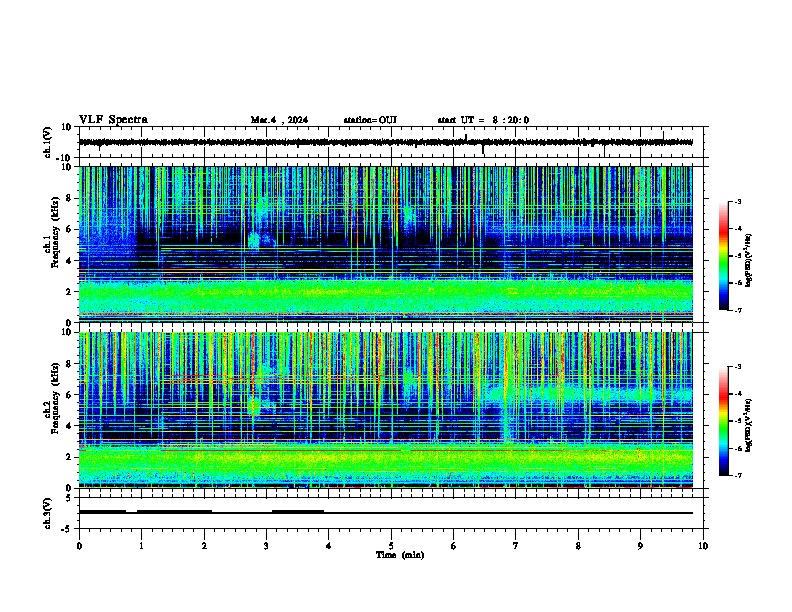
Task: Click time axis tick label "7"
Action: [516, 546]
